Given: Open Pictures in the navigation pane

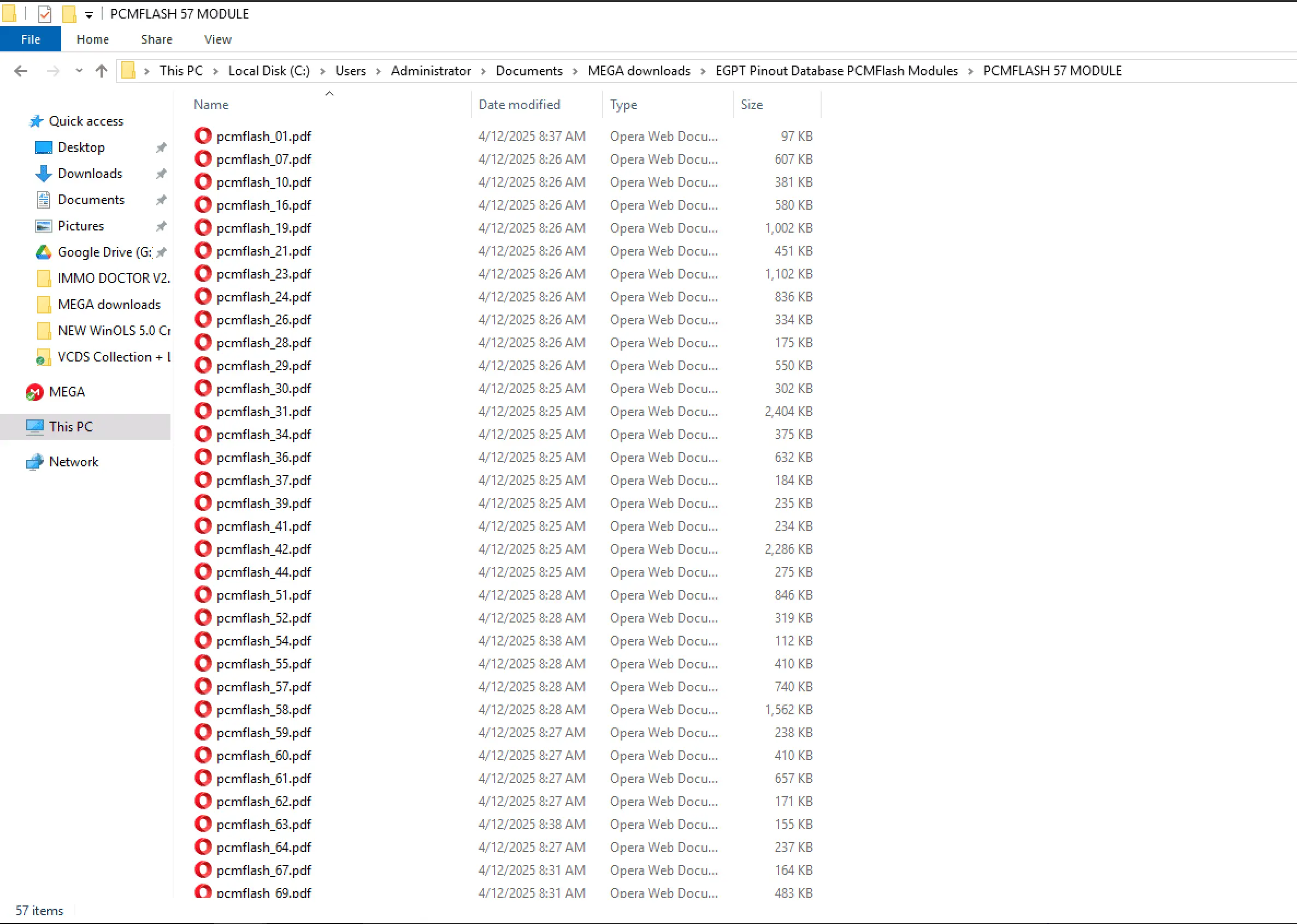Looking at the screenshot, I should [81, 226].
